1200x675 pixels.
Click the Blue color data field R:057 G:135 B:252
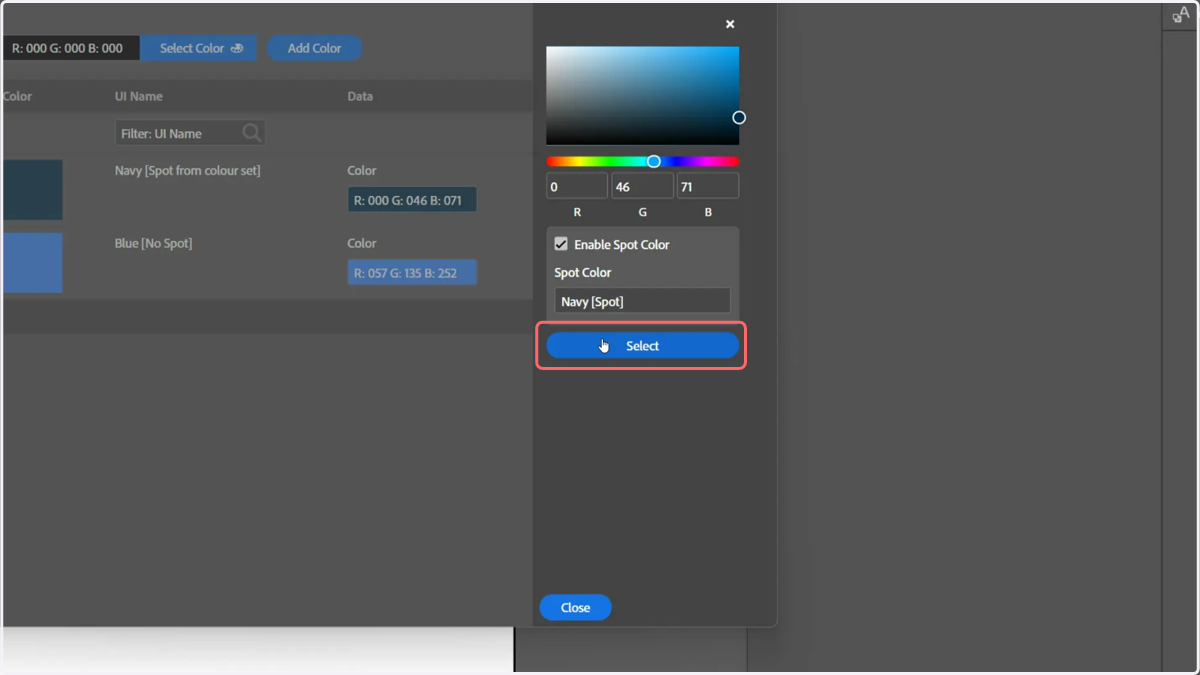point(412,272)
